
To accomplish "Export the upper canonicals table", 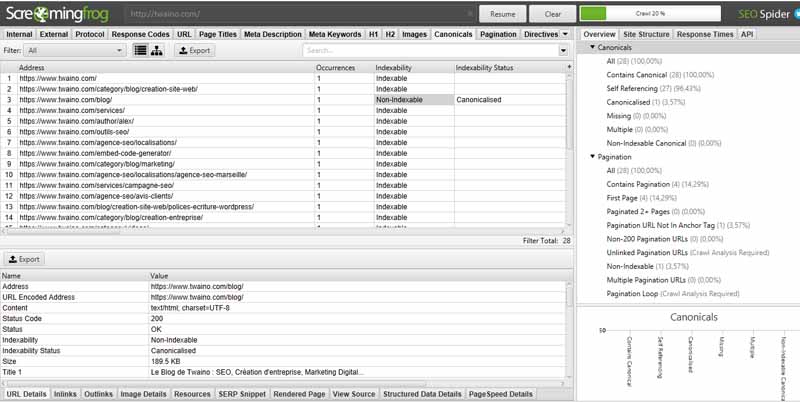I will tap(194, 51).
